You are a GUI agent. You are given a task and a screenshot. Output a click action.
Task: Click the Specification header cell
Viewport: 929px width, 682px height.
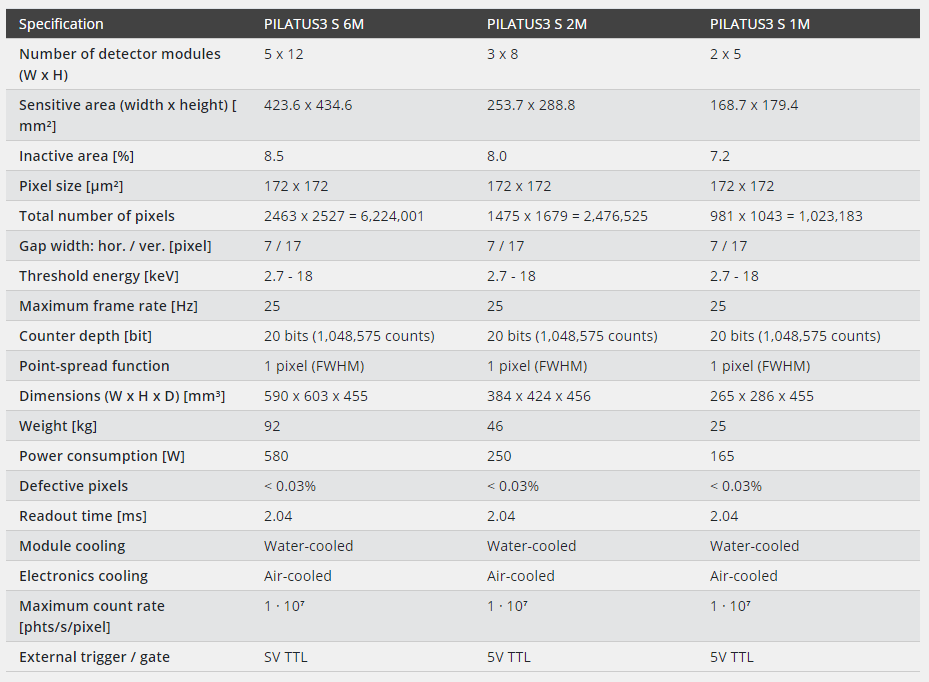coord(61,24)
